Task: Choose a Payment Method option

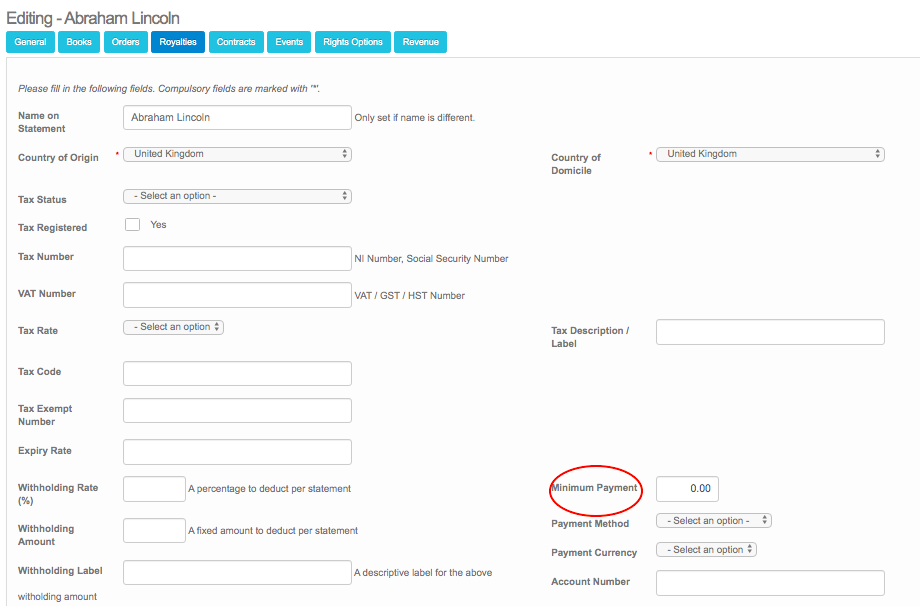Action: 713,521
